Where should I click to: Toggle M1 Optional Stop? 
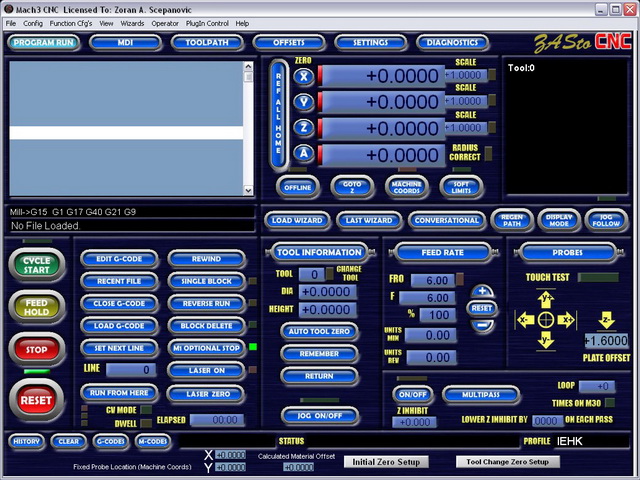point(206,348)
